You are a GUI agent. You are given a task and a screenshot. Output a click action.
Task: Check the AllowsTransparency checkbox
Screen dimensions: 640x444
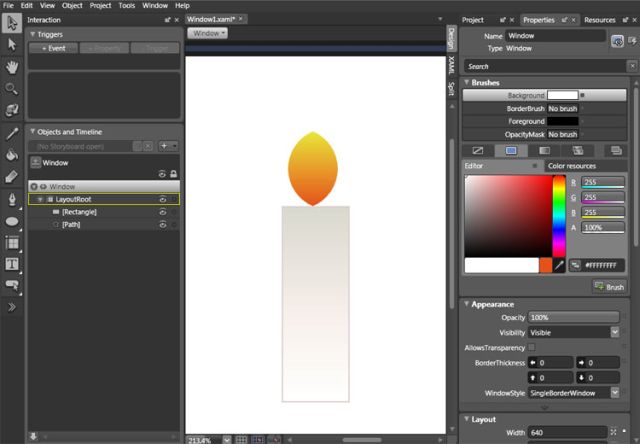tap(531, 347)
